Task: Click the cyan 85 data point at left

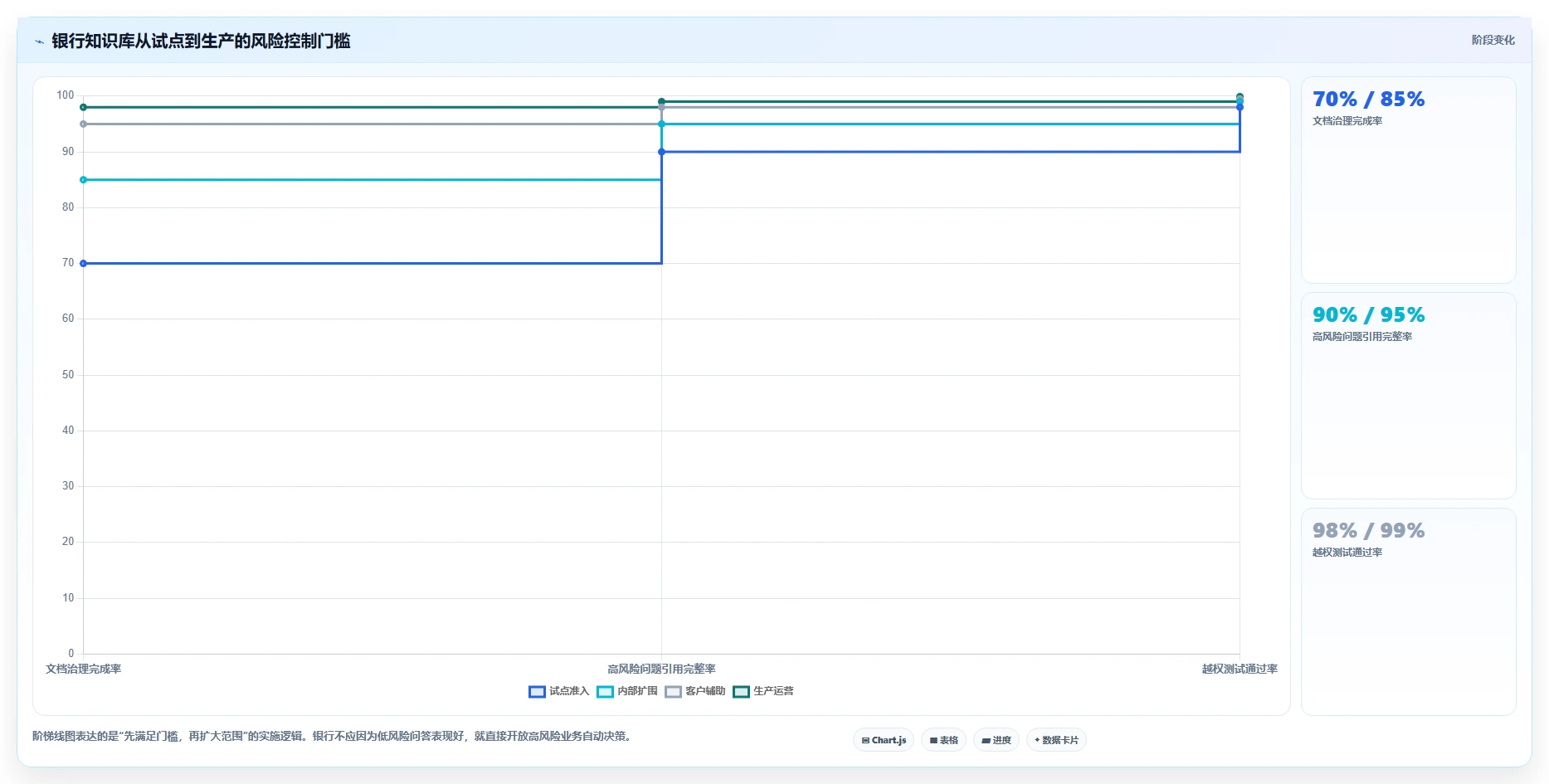Action: tap(83, 180)
